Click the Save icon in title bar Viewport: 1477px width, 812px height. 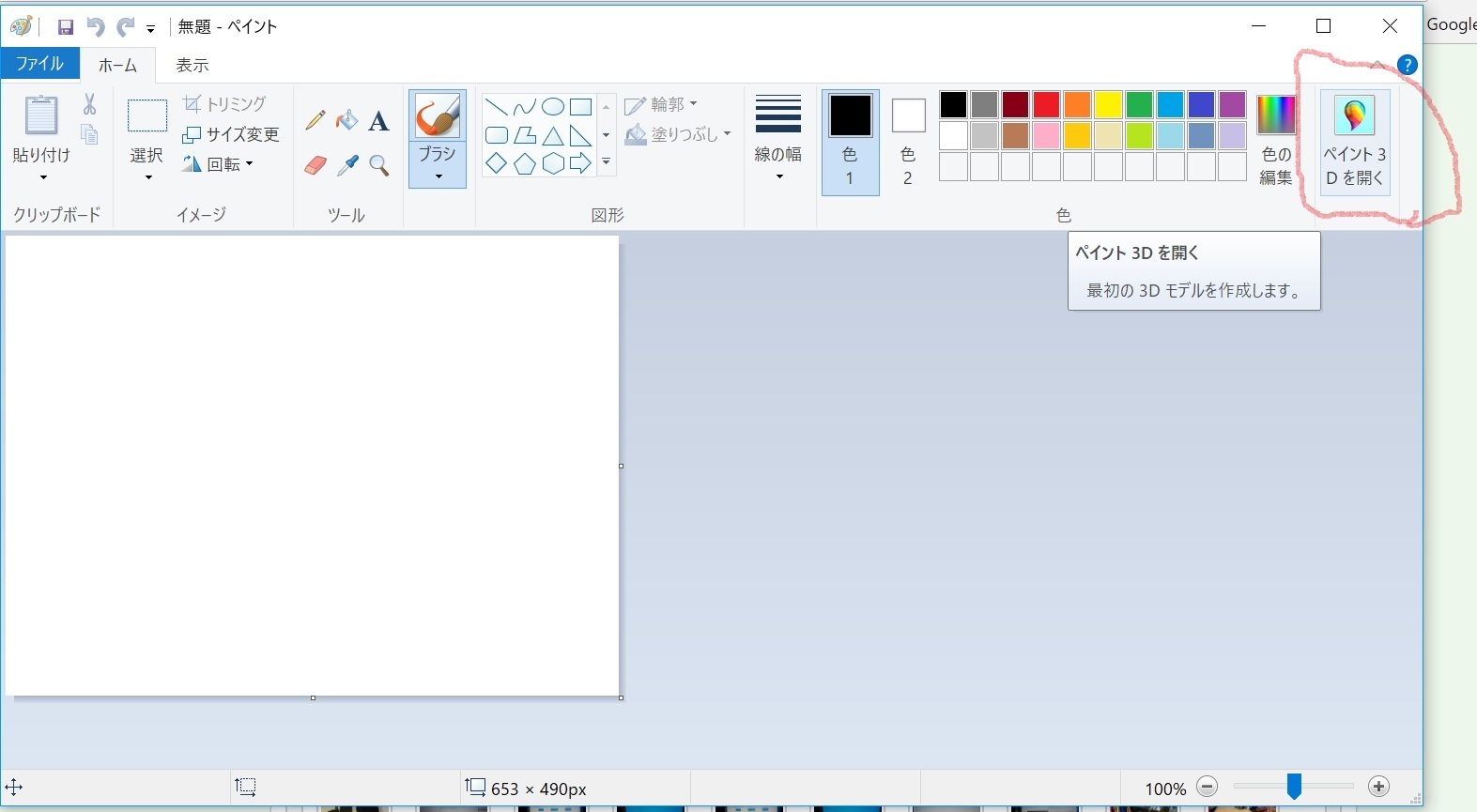pos(65,27)
